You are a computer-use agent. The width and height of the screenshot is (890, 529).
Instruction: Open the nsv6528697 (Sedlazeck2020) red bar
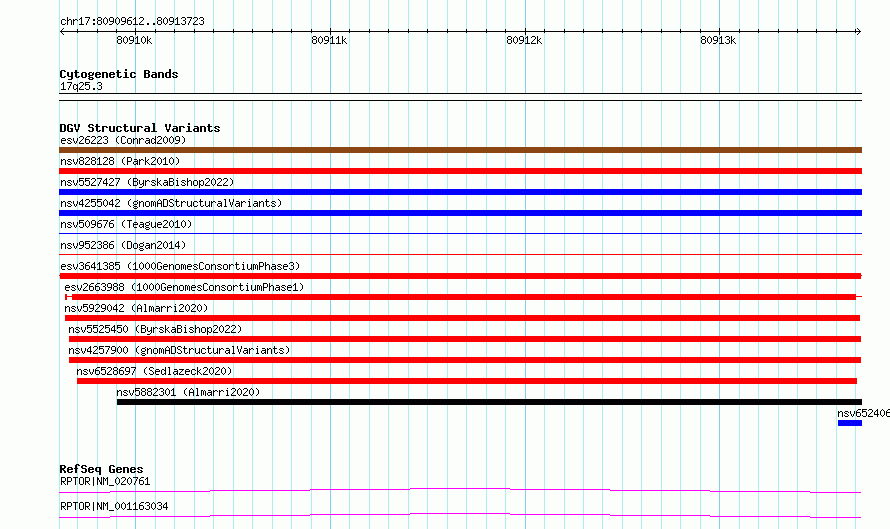tap(467, 381)
